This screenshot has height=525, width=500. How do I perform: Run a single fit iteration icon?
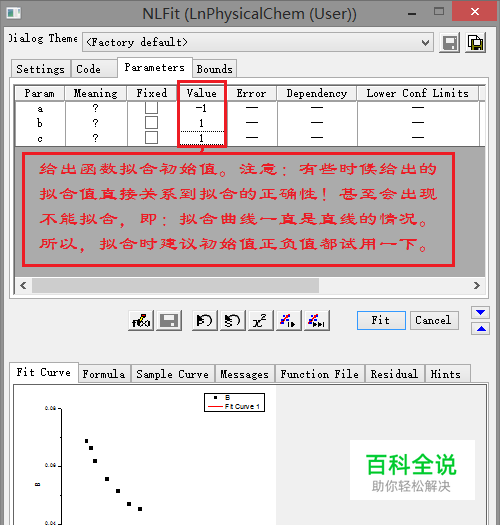point(289,320)
